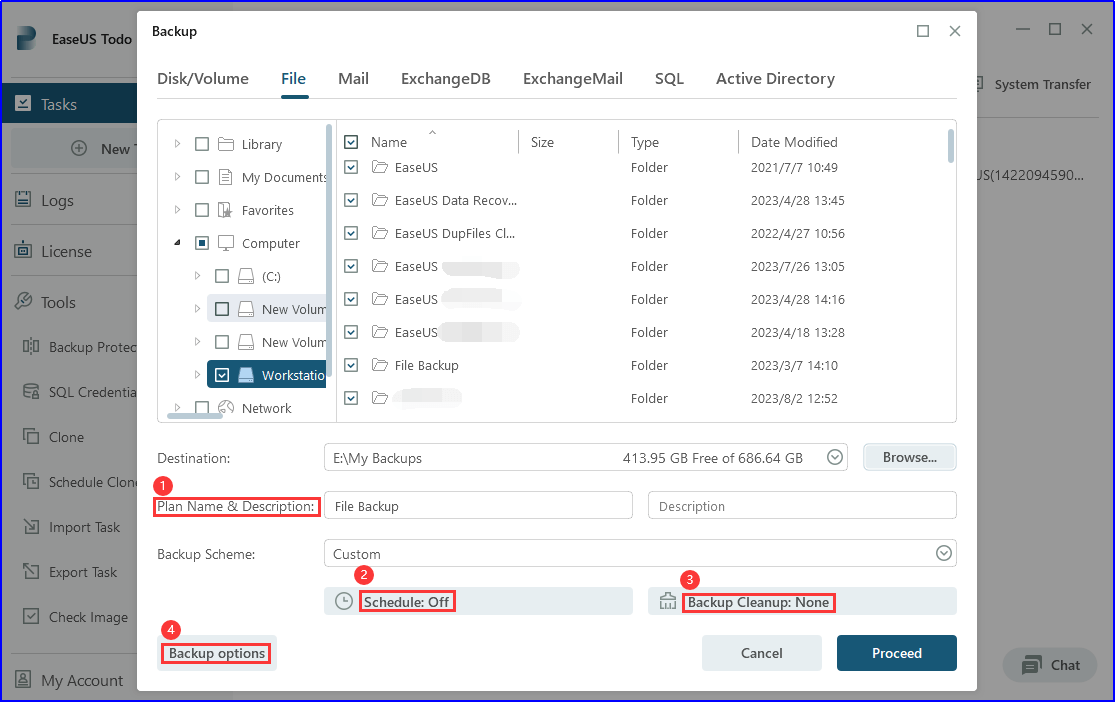This screenshot has height=702, width=1116.
Task: Open the Chat support bubble
Action: [x=1049, y=665]
